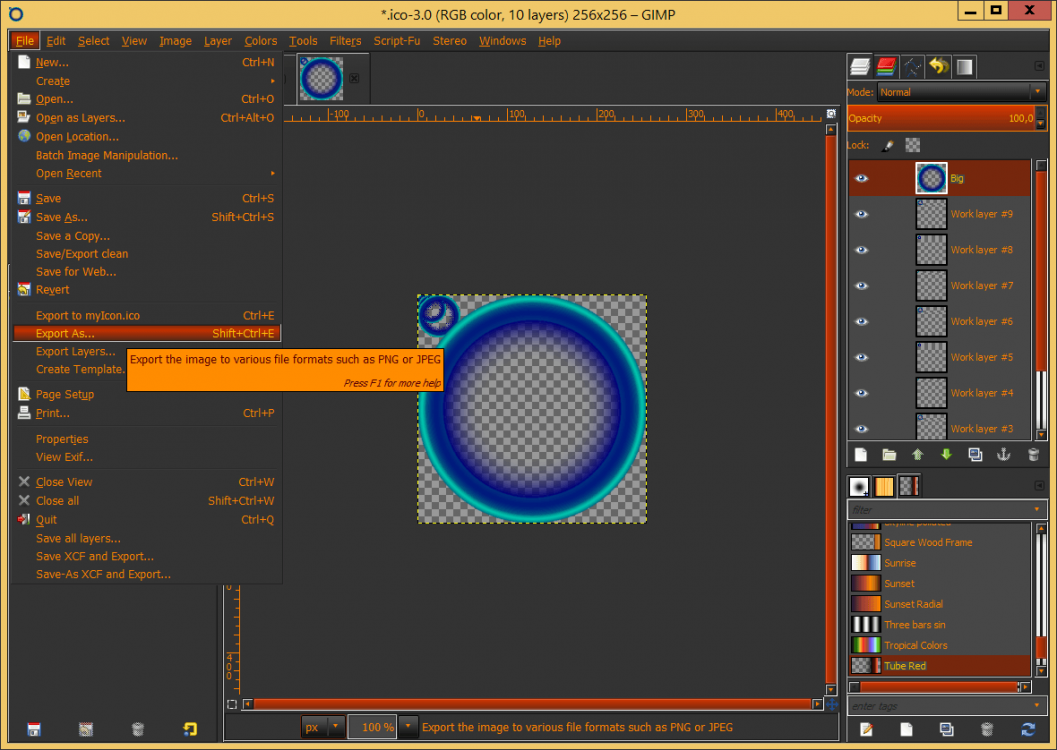Open the Filters menu

(345, 41)
